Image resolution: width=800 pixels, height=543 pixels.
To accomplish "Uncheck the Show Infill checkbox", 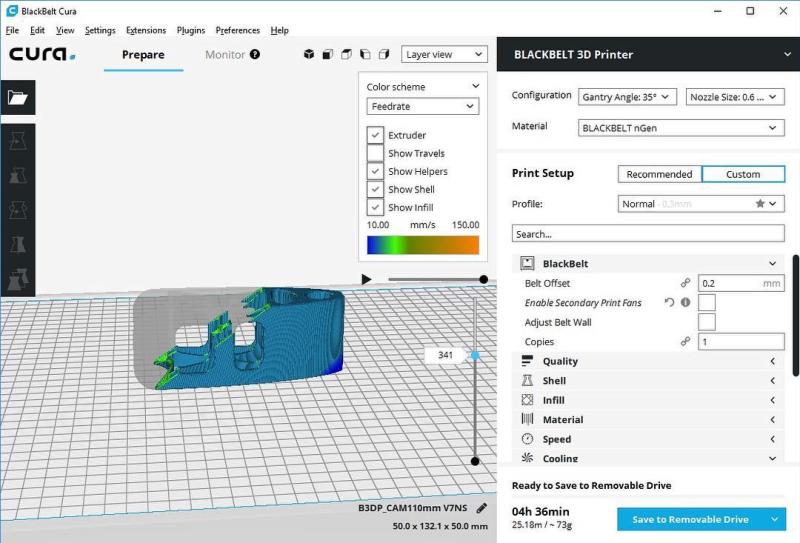I will point(375,208).
